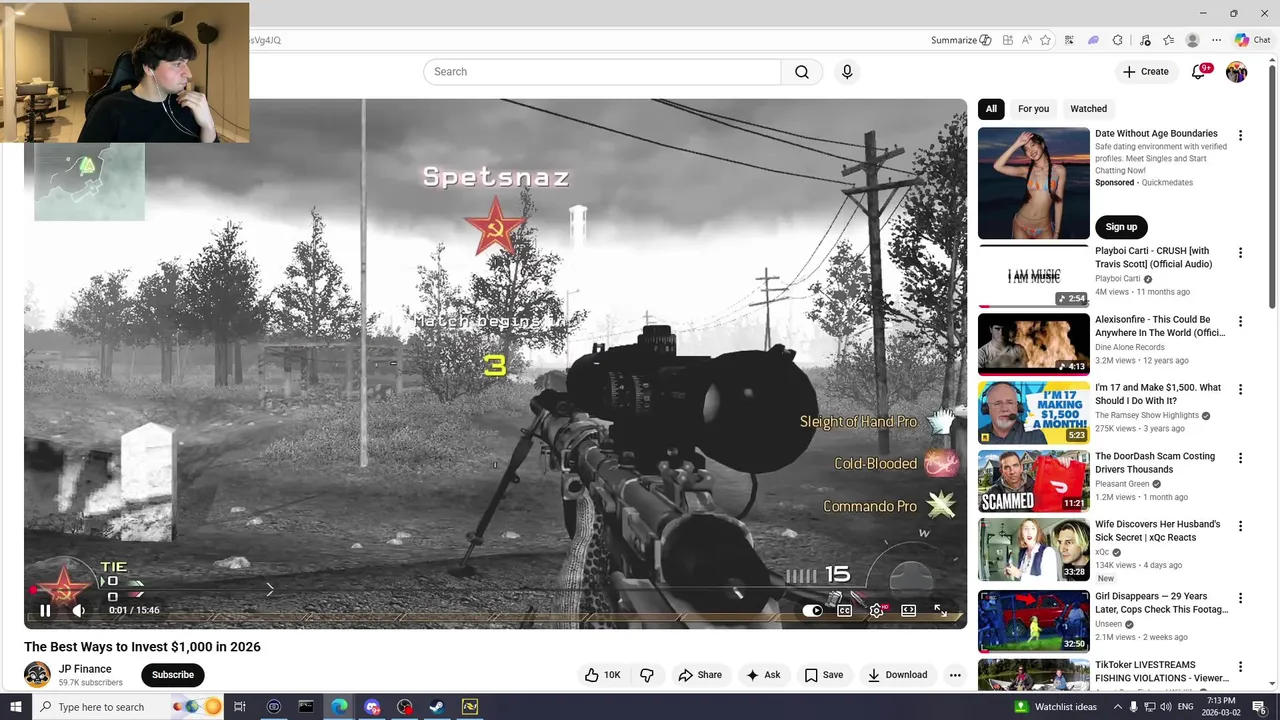The image size is (1280, 720).
Task: Open the media control music icon
Action: (1143, 40)
